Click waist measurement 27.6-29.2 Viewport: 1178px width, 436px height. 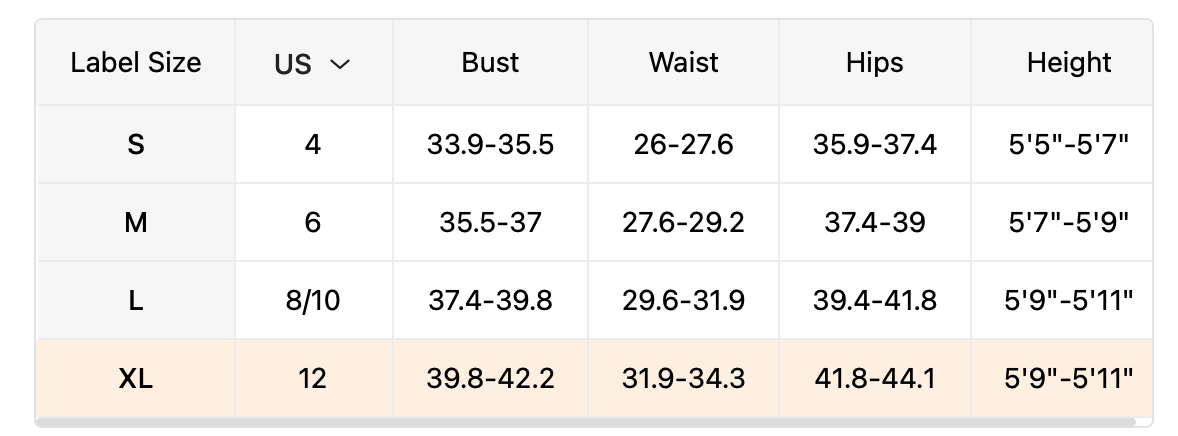[683, 222]
